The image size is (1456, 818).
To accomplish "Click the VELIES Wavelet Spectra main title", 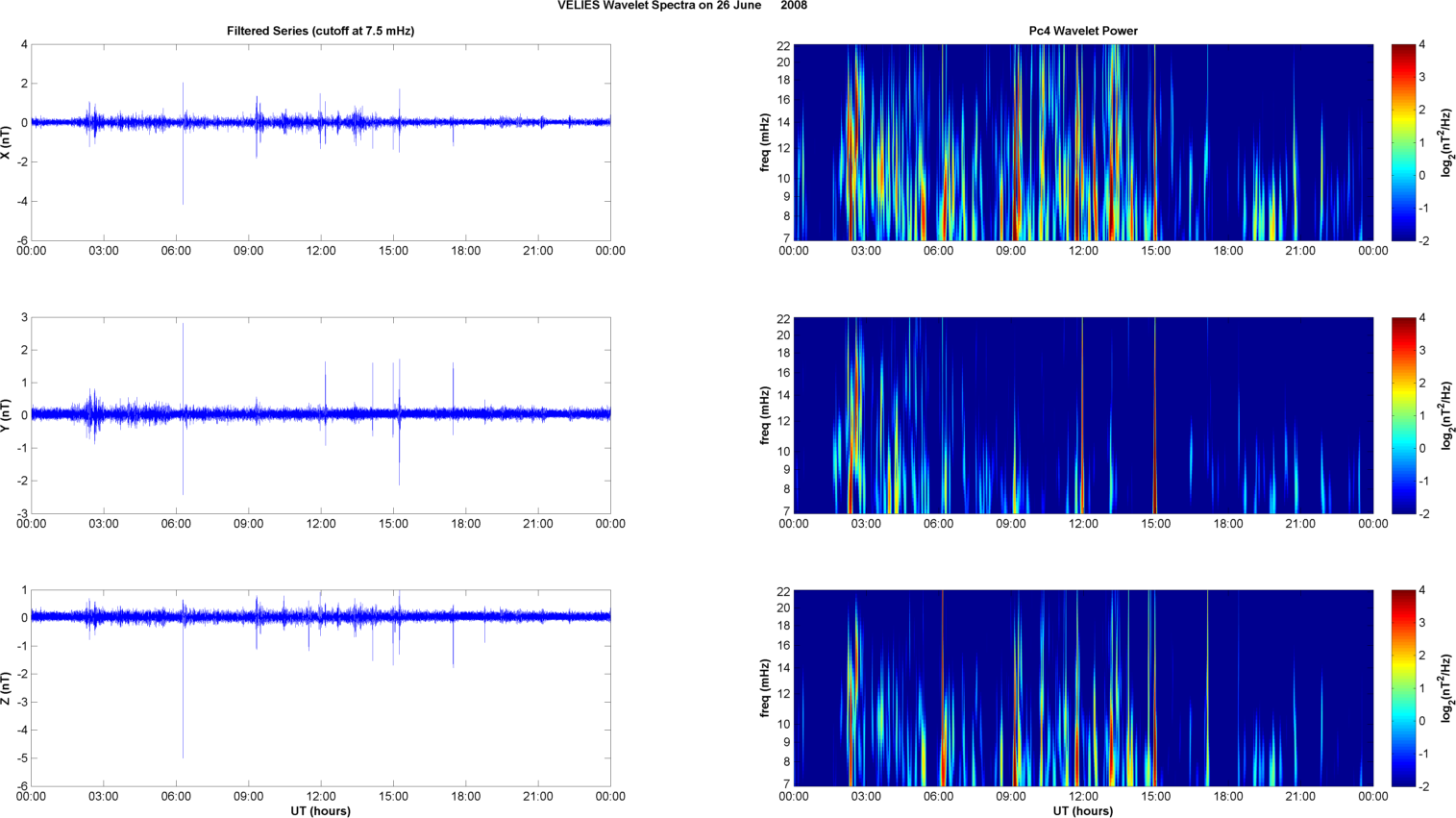I will point(681,6).
